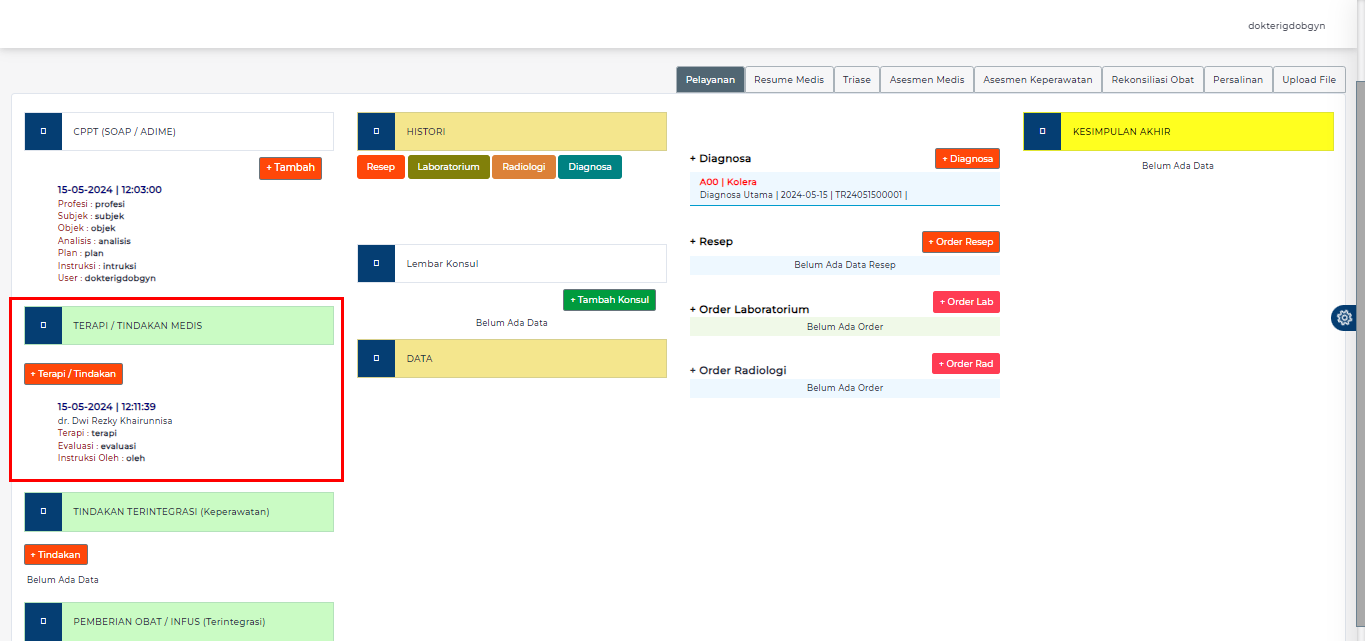Viewport: 1365px width, 641px height.
Task: Click the + Order Resep button
Action: [960, 241]
